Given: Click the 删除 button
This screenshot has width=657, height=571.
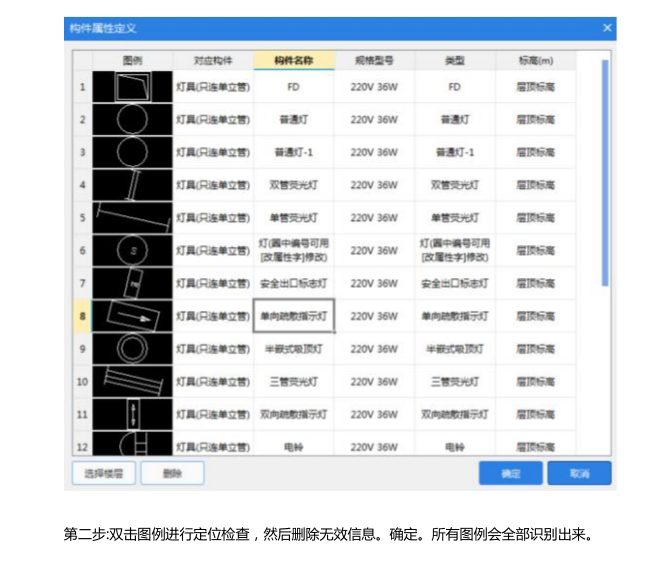Looking at the screenshot, I should pos(172,473).
